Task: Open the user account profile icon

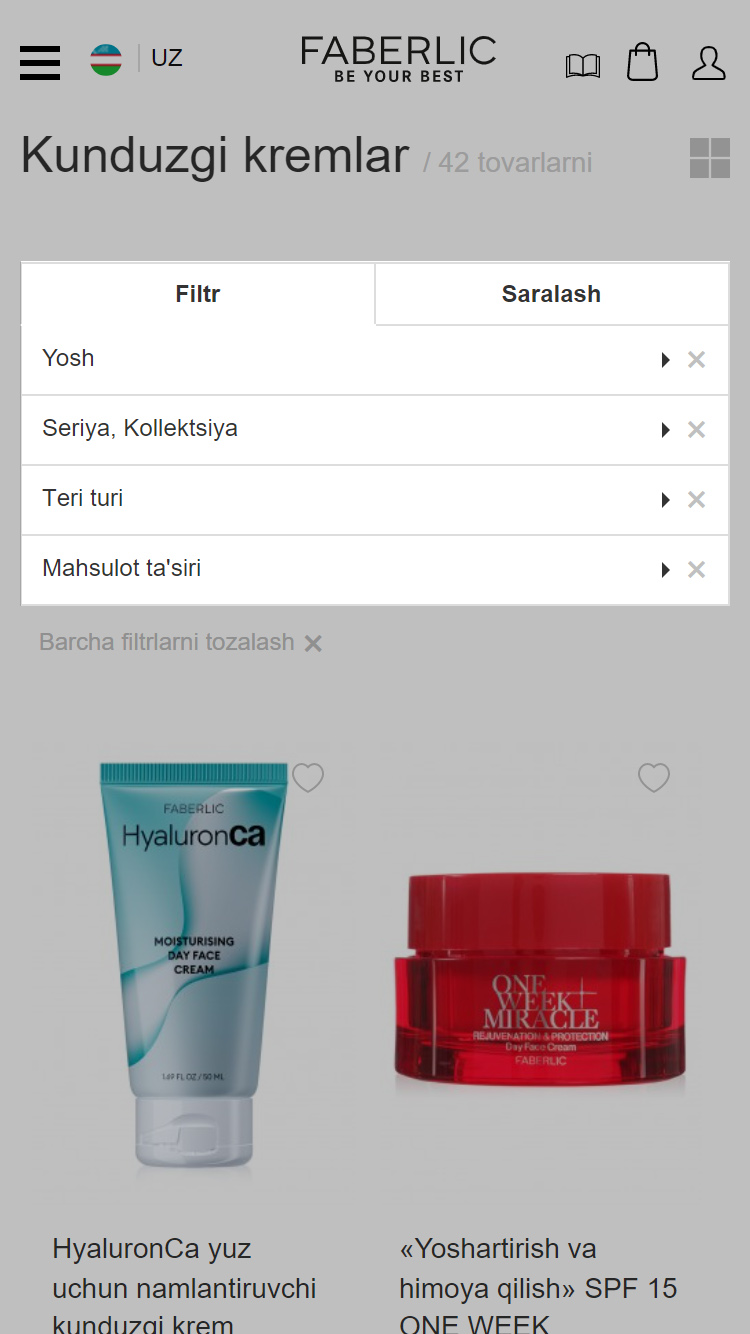Action: click(x=709, y=63)
